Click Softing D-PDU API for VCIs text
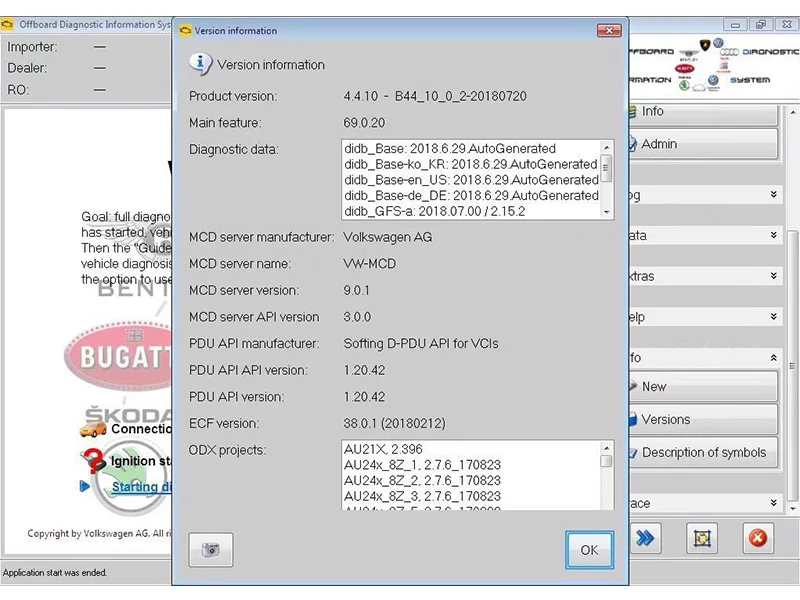This screenshot has width=800, height=600. click(x=421, y=343)
